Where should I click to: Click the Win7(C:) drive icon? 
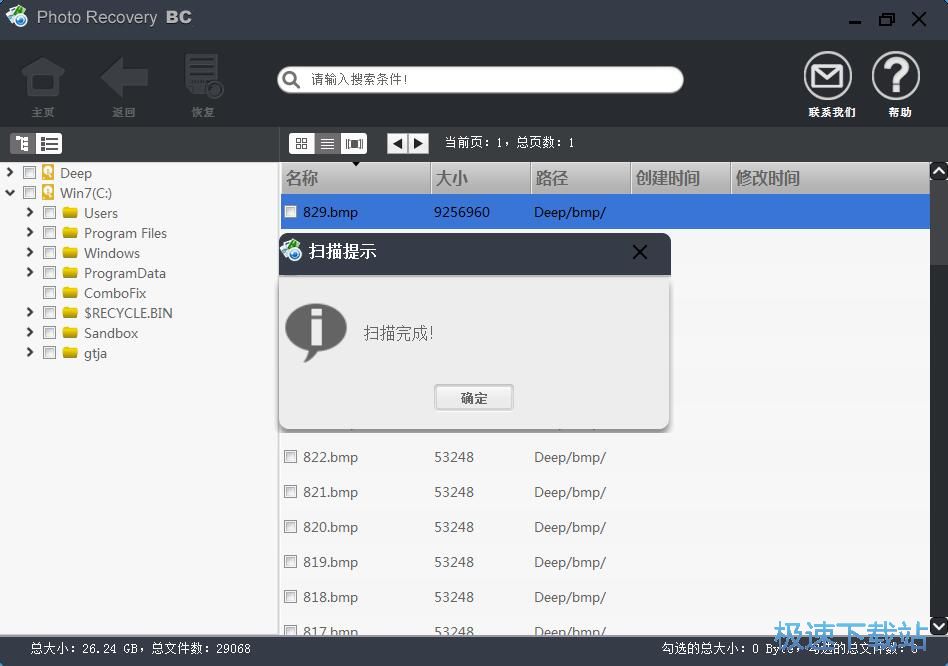coord(48,193)
